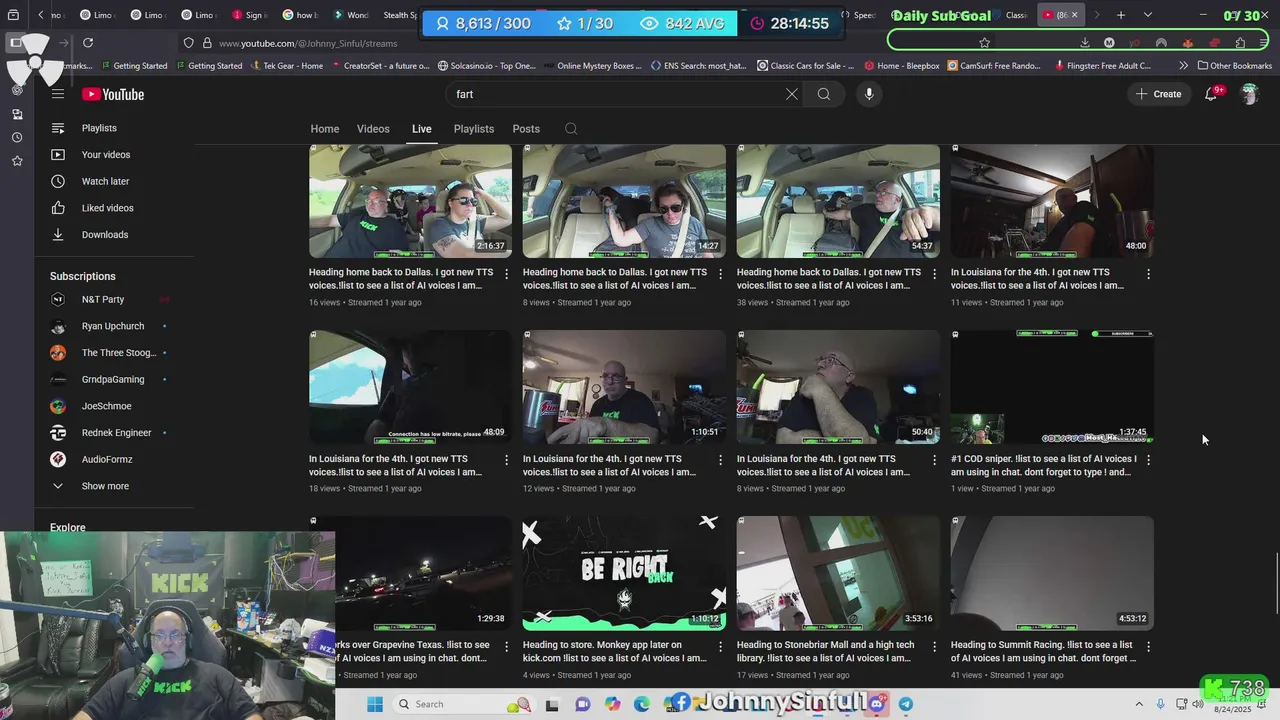Screen dimensions: 1280x720
Task: Open the browser tab list dropdown arrow
Action: click(1147, 15)
